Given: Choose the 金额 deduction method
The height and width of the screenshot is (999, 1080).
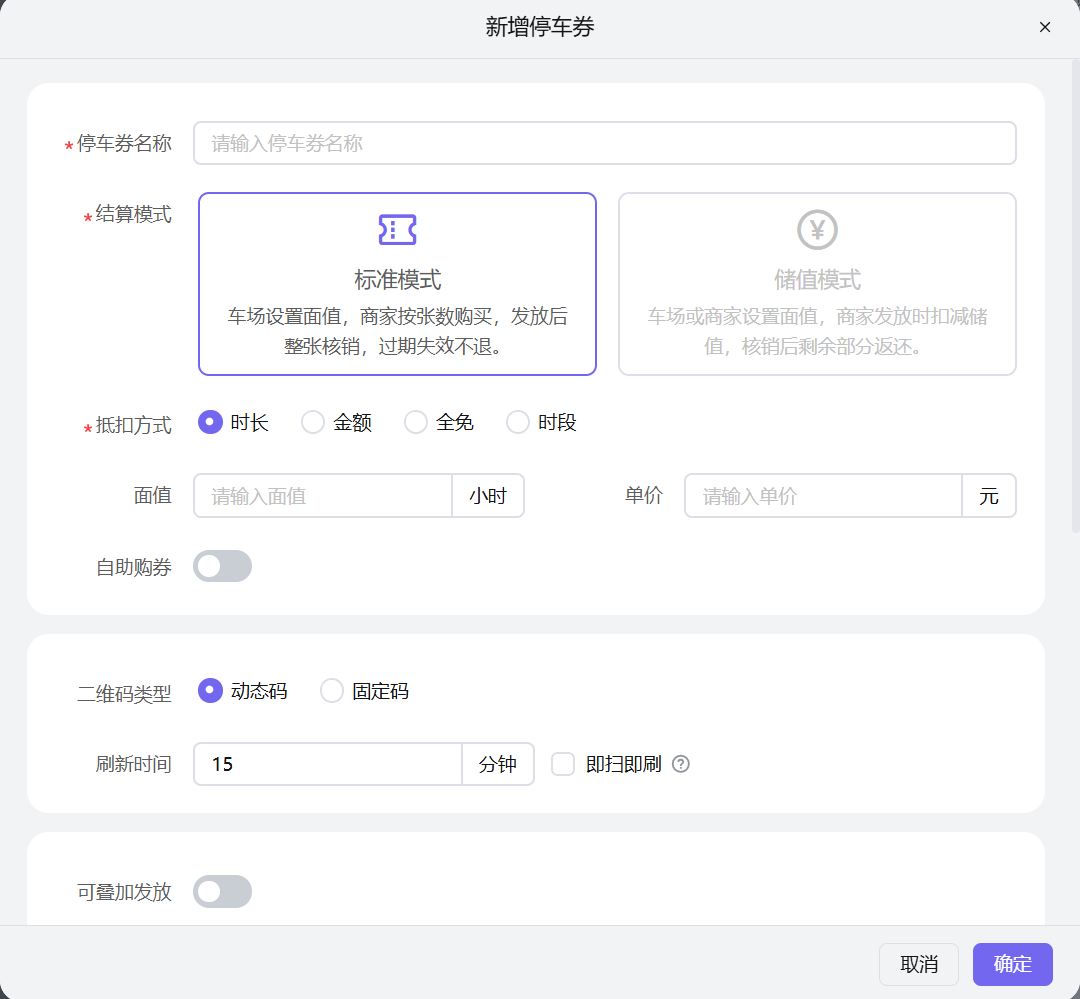Looking at the screenshot, I should tap(312, 422).
